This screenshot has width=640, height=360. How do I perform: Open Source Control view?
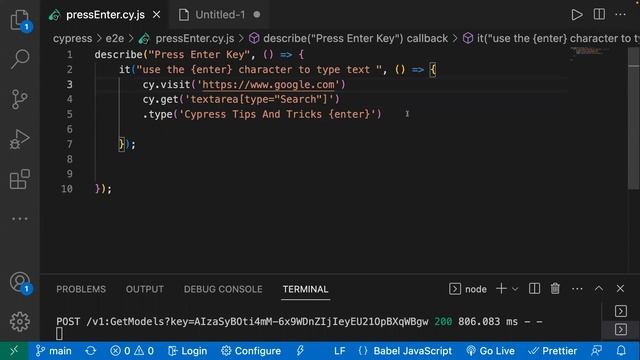click(x=20, y=99)
